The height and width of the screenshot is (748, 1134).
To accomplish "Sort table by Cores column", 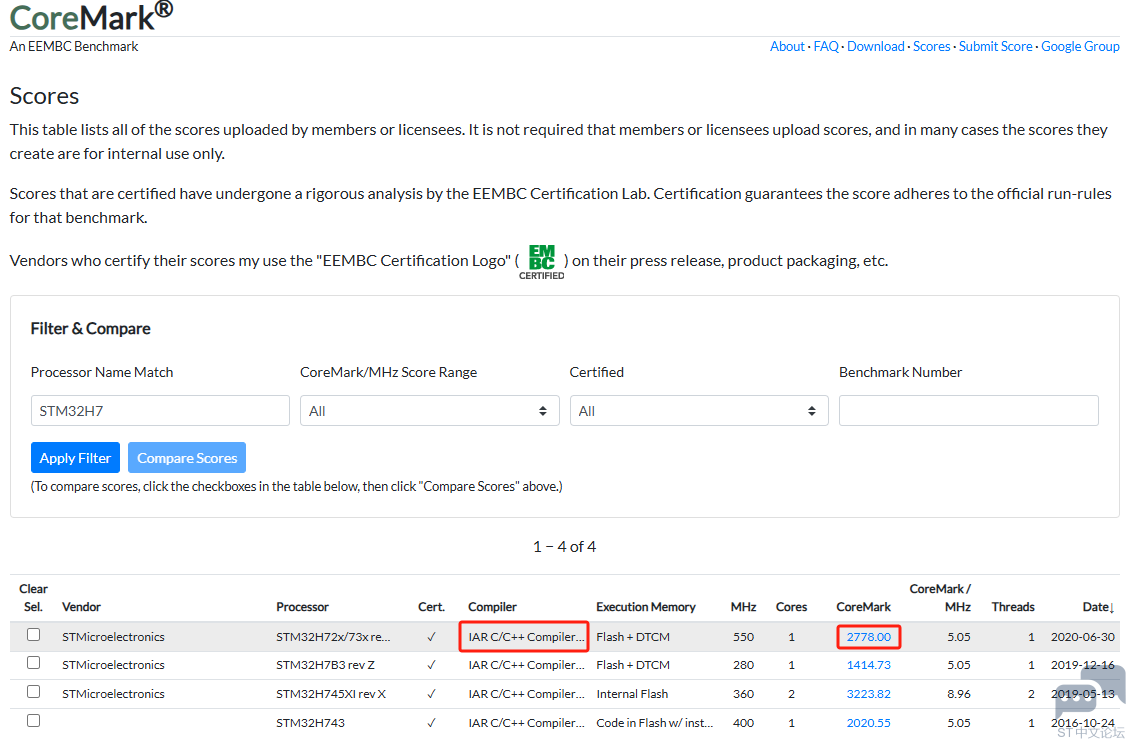I will [x=791, y=606].
